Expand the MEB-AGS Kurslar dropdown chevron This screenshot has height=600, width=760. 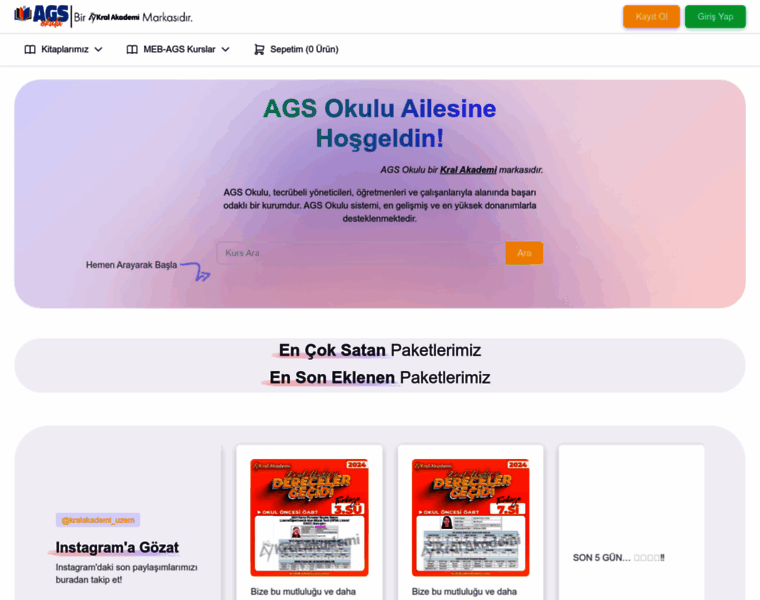pos(225,49)
